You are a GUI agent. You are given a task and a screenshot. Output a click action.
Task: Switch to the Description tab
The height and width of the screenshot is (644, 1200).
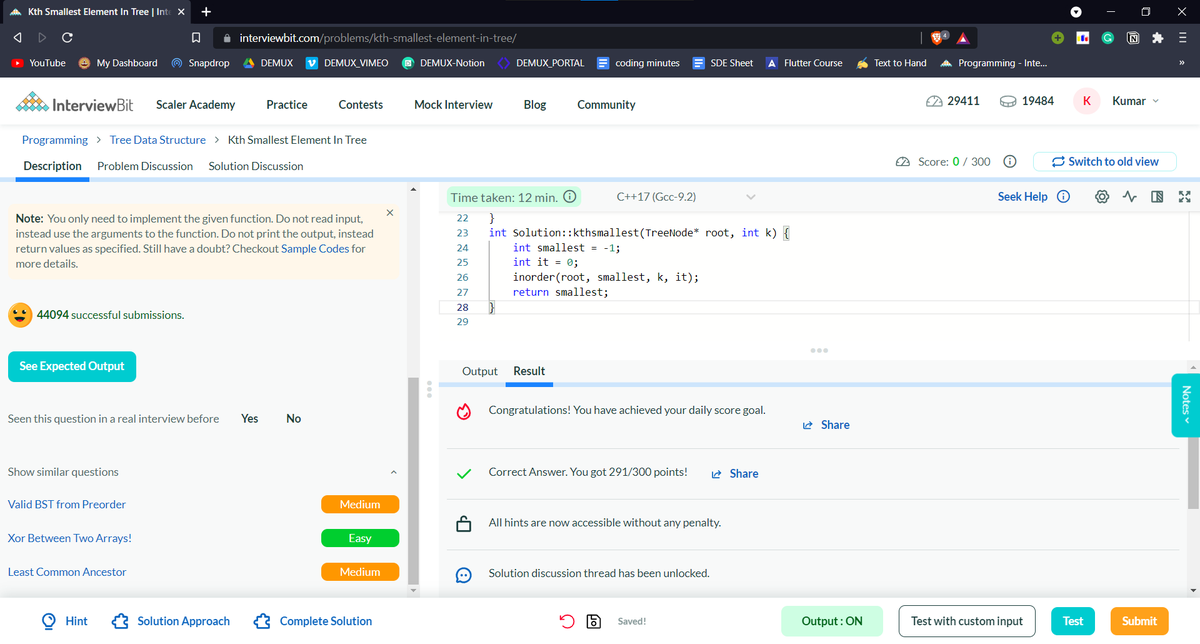(x=52, y=166)
